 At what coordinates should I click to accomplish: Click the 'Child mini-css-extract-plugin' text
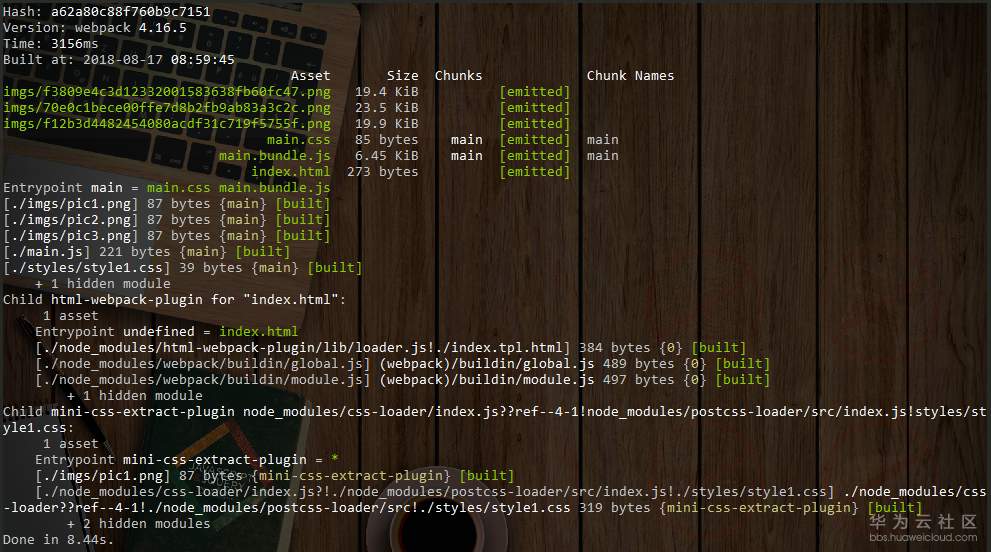point(119,412)
